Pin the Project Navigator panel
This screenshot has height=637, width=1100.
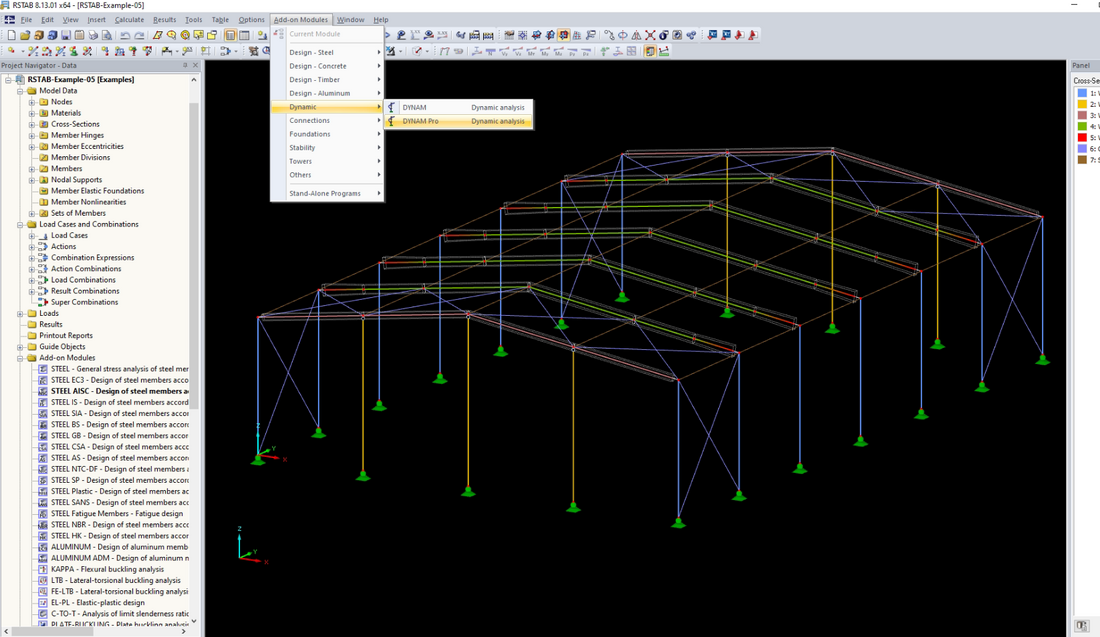(x=185, y=65)
